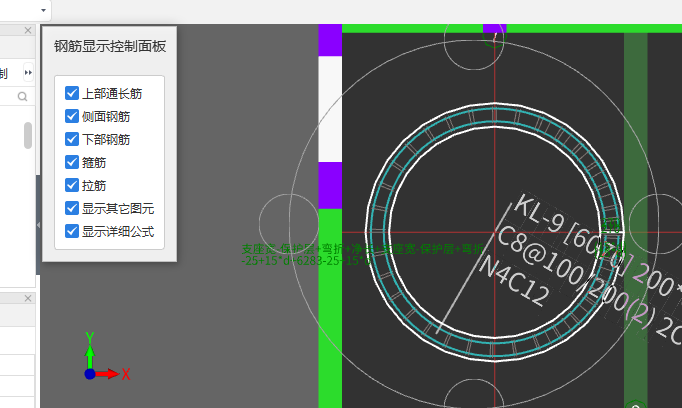Close the lower left side panel
The width and height of the screenshot is (682, 408).
click(x=28, y=298)
